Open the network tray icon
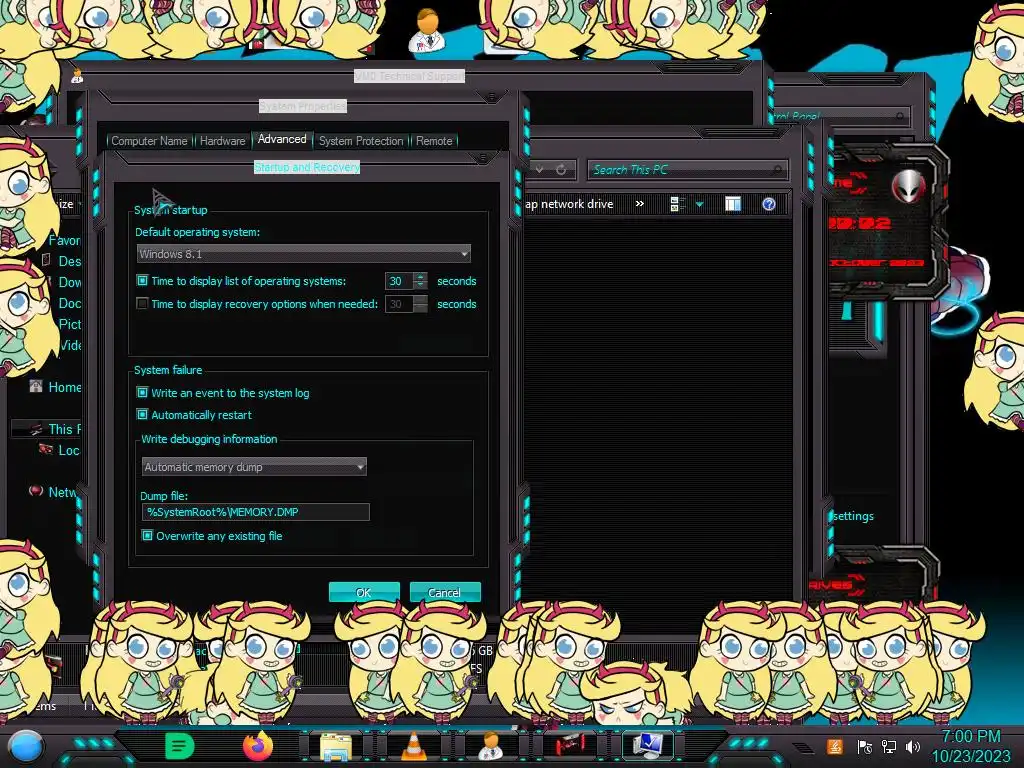Viewport: 1024px width, 768px height. click(x=888, y=747)
